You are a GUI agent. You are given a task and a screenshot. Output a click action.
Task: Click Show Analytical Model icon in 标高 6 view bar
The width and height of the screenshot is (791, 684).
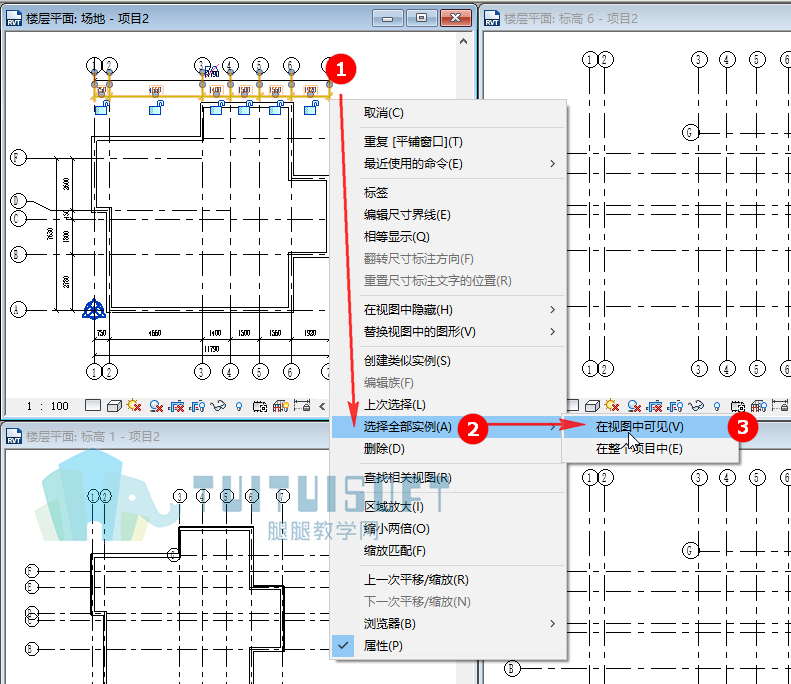759,406
